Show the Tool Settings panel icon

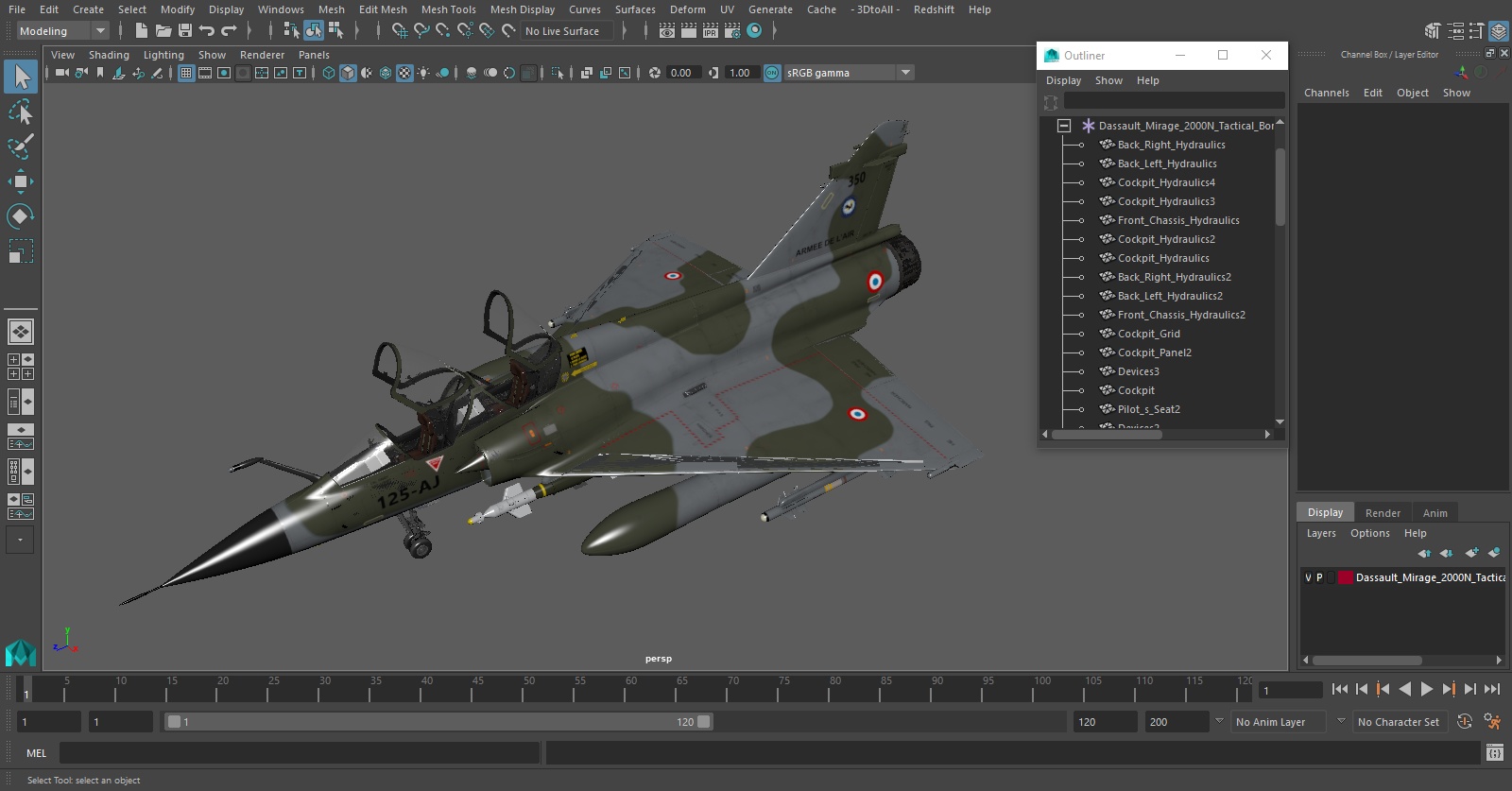[1477, 31]
